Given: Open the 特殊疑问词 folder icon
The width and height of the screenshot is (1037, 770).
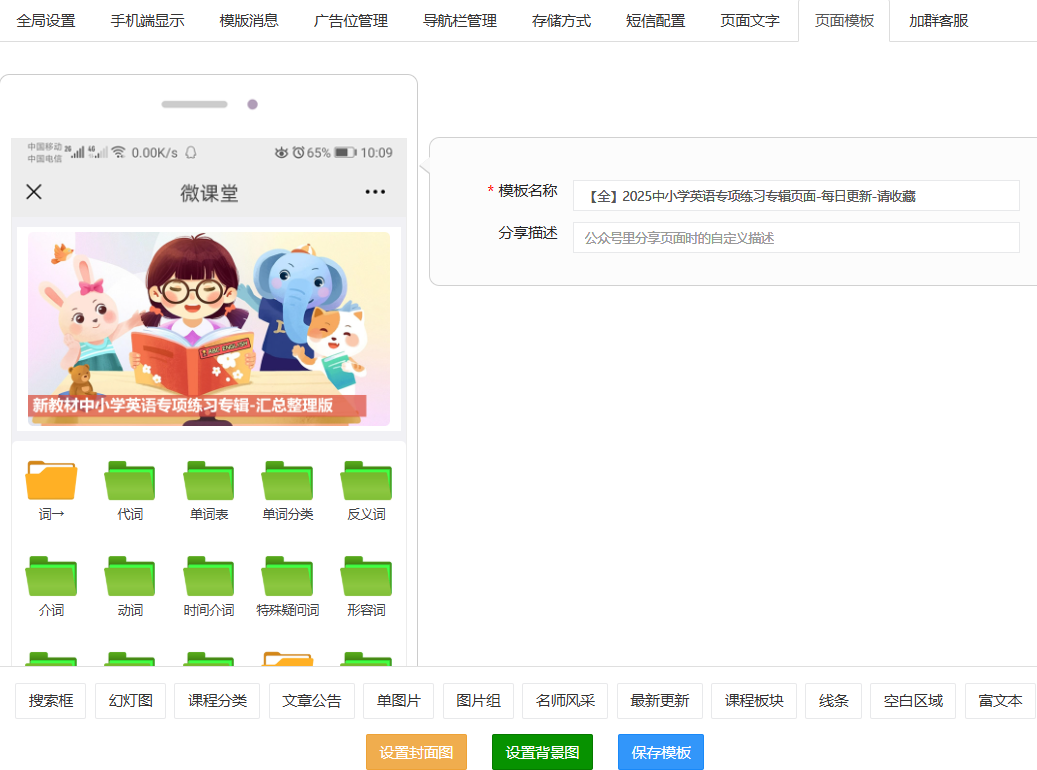Looking at the screenshot, I should click(287, 577).
